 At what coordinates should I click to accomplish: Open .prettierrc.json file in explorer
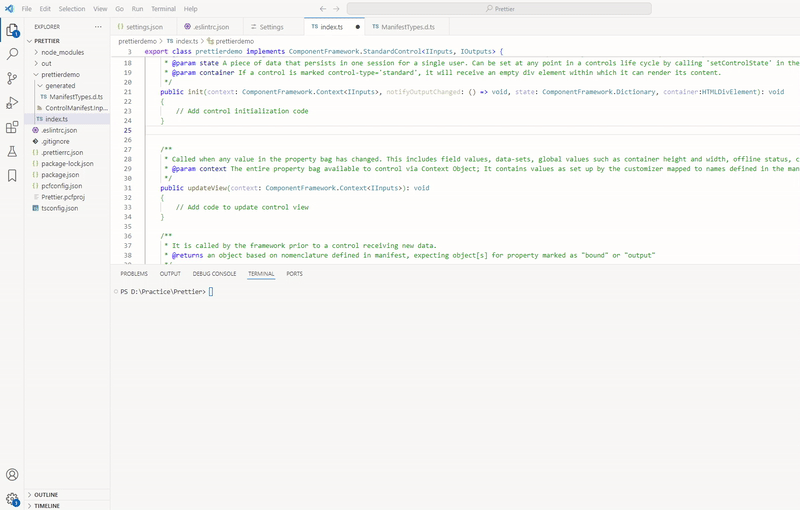click(66, 152)
